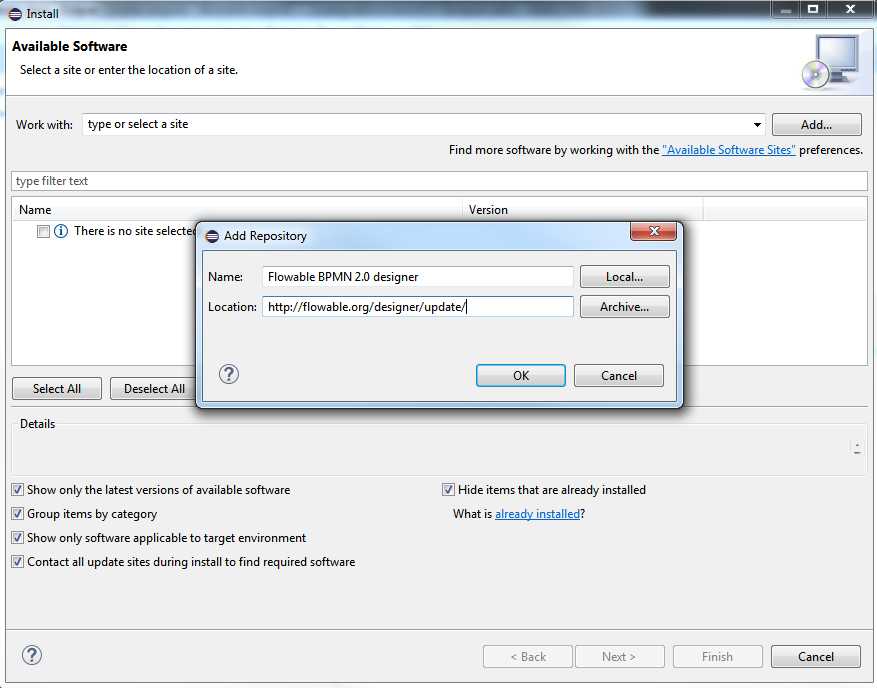Viewport: 877px width, 688px height.
Task: Close the Install window
Action: (x=850, y=10)
